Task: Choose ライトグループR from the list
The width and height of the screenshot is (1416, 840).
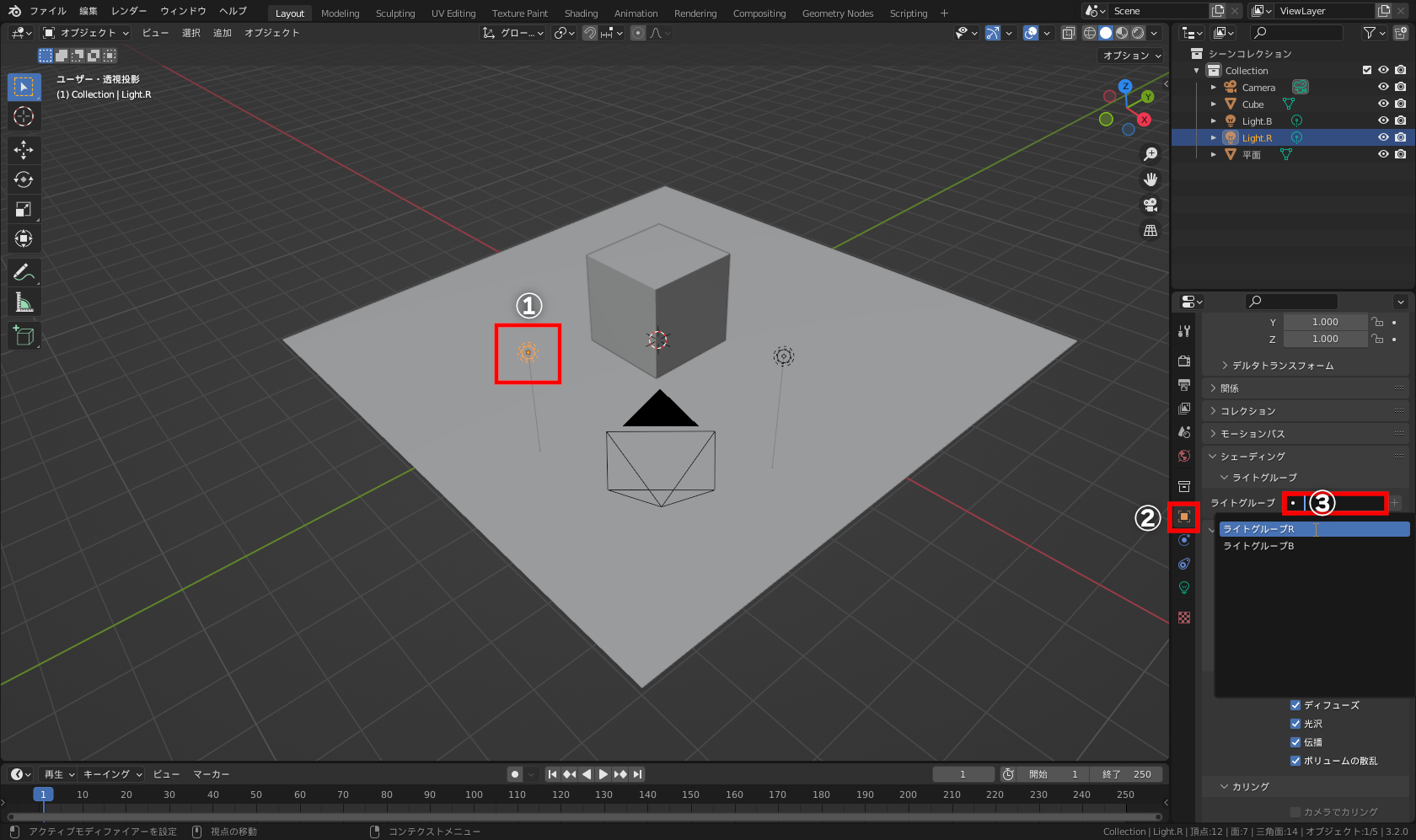Action: (1314, 529)
